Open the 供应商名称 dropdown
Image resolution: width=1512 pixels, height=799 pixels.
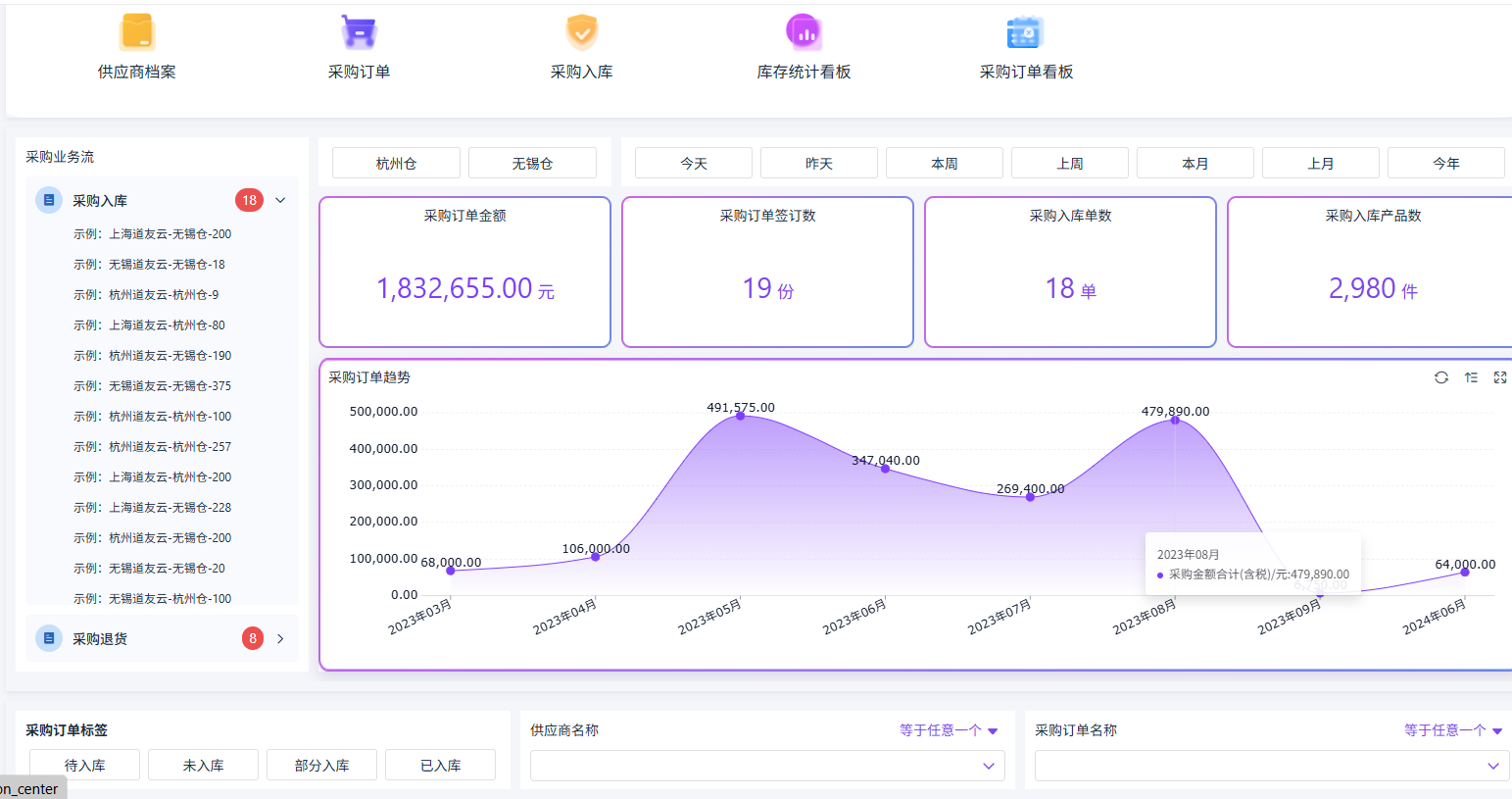tap(767, 766)
